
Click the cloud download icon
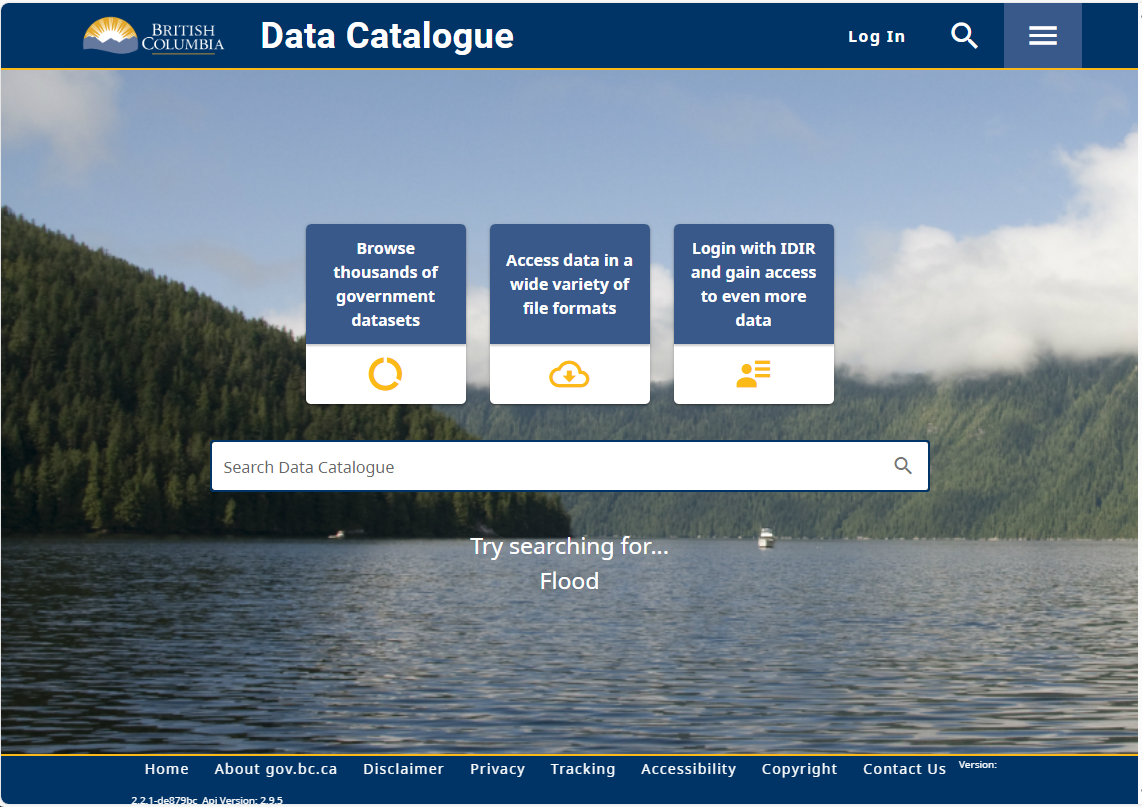(569, 375)
